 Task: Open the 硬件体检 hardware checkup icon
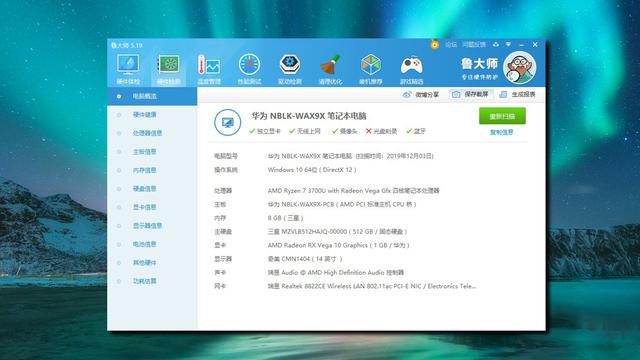click(128, 69)
